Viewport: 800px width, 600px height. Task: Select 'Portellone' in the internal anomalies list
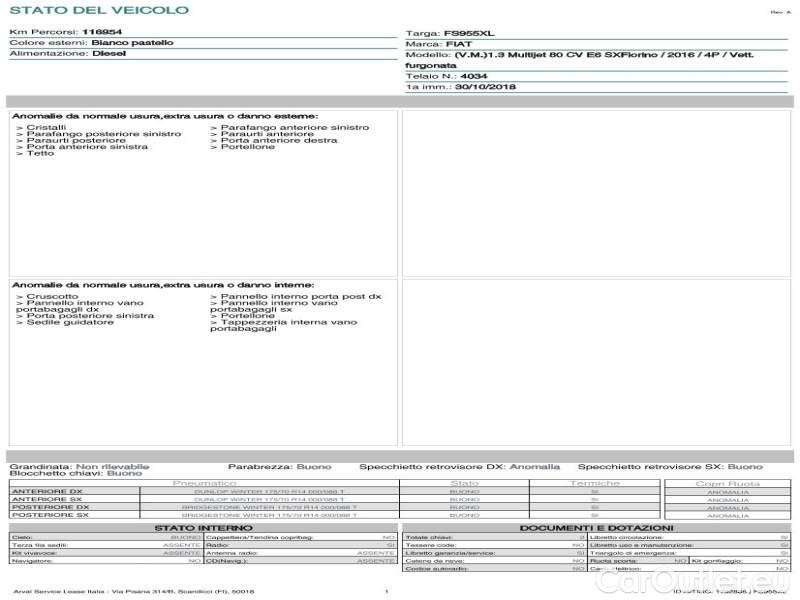click(243, 316)
